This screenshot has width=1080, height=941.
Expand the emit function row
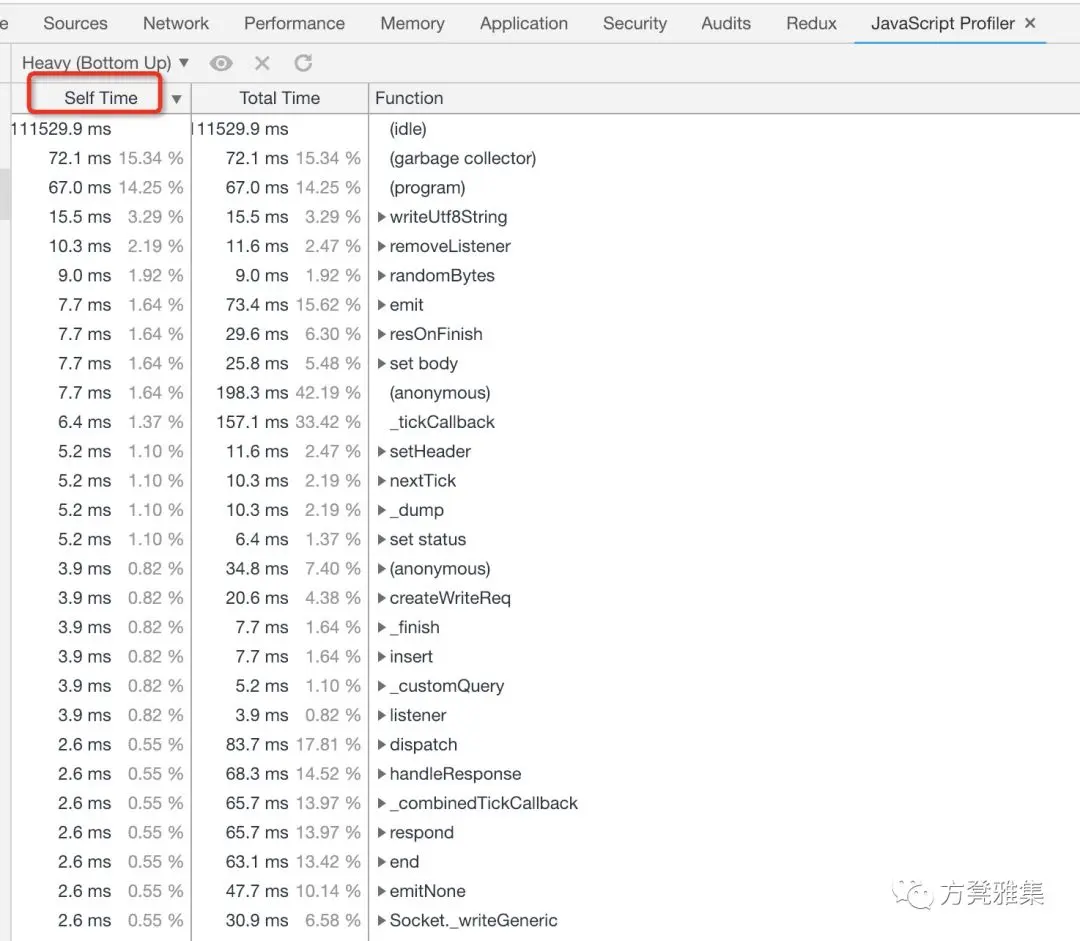pyautogui.click(x=382, y=305)
